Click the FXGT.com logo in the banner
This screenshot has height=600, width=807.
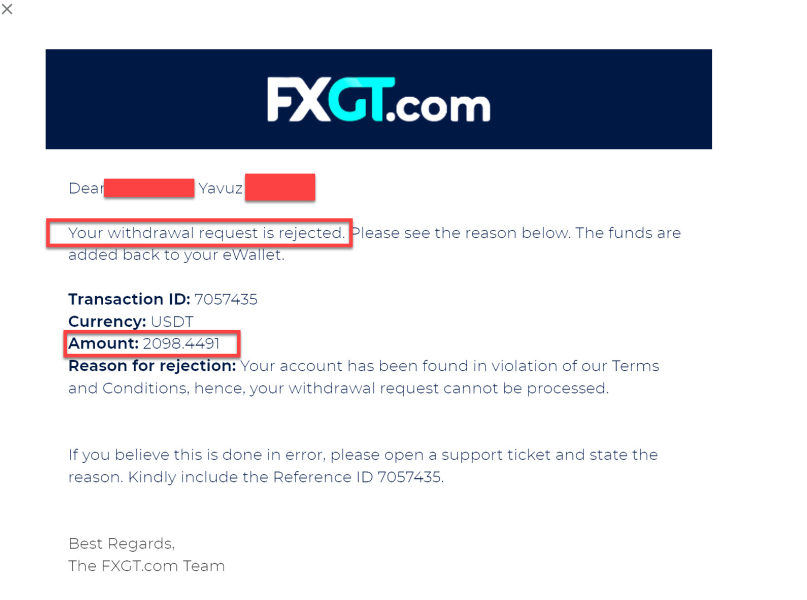point(378,100)
